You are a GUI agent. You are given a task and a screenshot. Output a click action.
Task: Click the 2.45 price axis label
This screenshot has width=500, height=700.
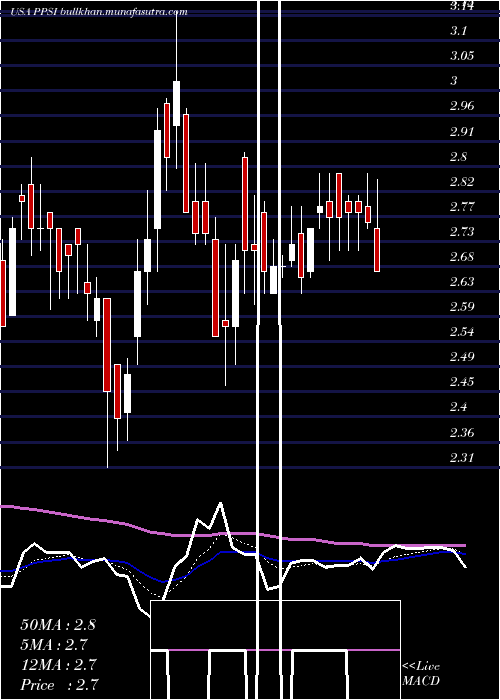pyautogui.click(x=462, y=382)
